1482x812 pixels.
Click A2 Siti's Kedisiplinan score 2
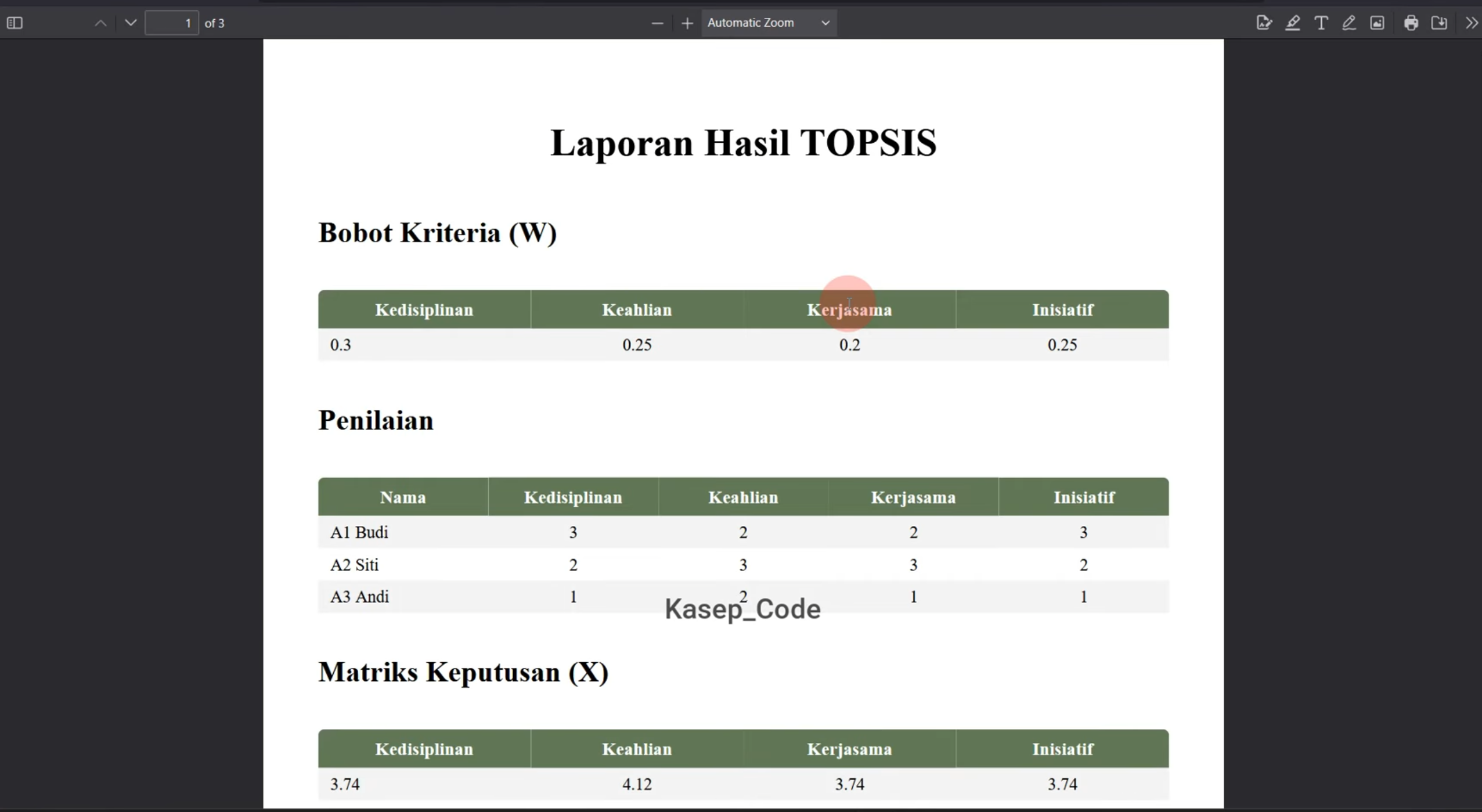point(573,565)
